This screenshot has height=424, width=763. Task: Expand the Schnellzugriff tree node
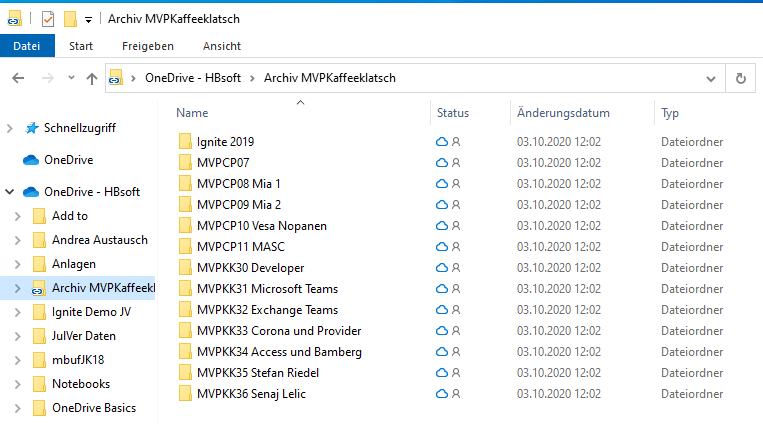tap(10, 128)
